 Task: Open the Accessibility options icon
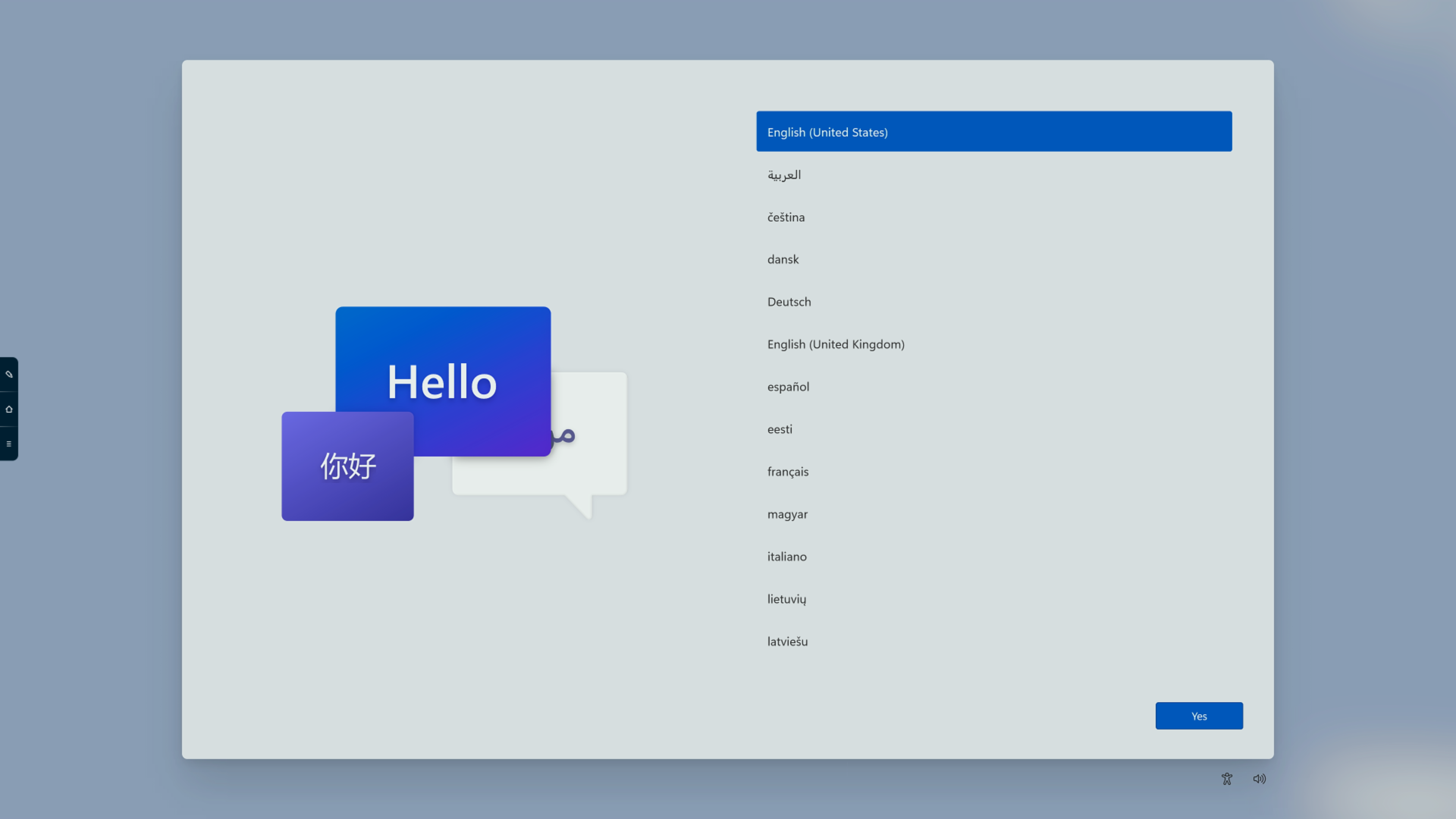[1227, 779]
